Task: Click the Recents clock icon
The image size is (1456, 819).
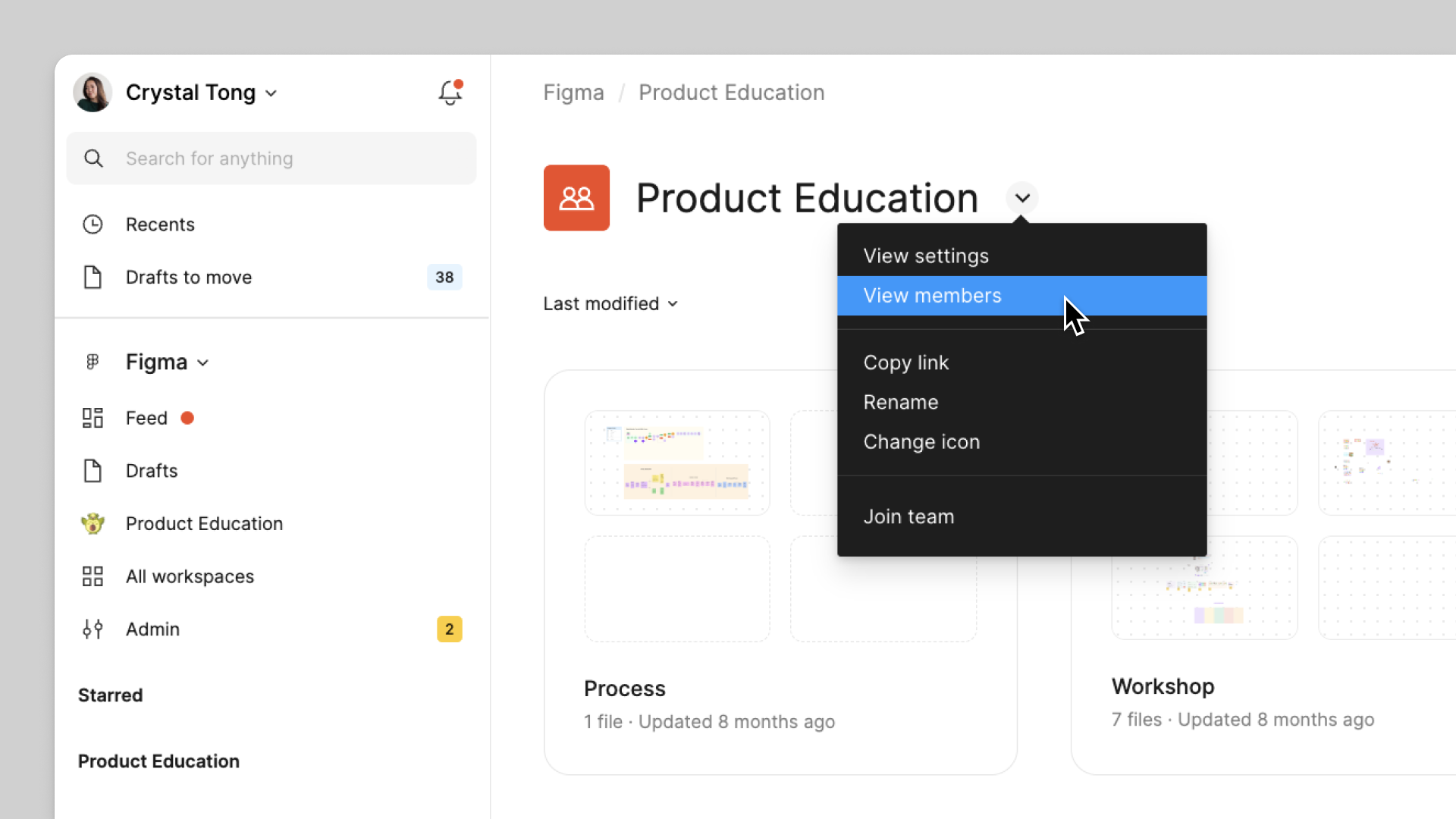Action: tap(93, 223)
